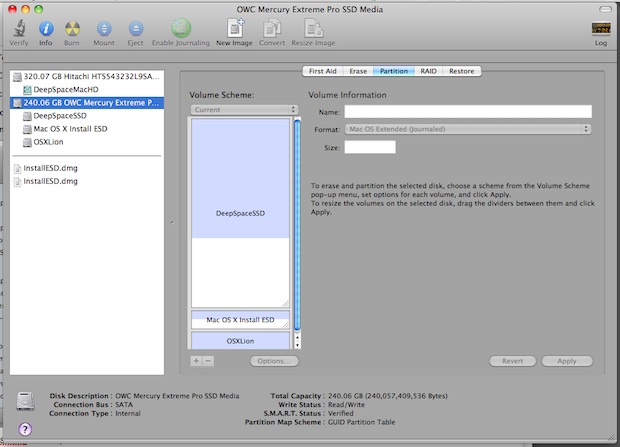Switch to the Restore tab
Screen dimensions: 620x447
tap(461, 71)
